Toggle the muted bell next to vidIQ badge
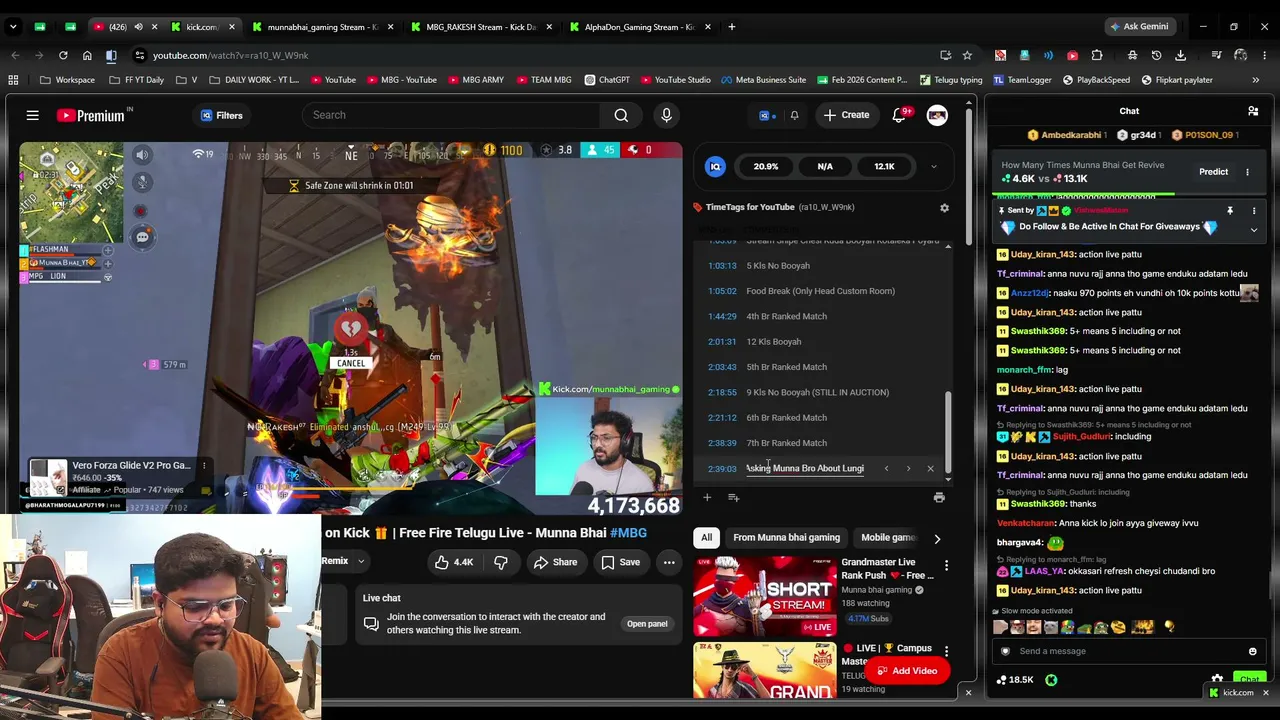Screen dimensions: 1280x720 tap(794, 116)
